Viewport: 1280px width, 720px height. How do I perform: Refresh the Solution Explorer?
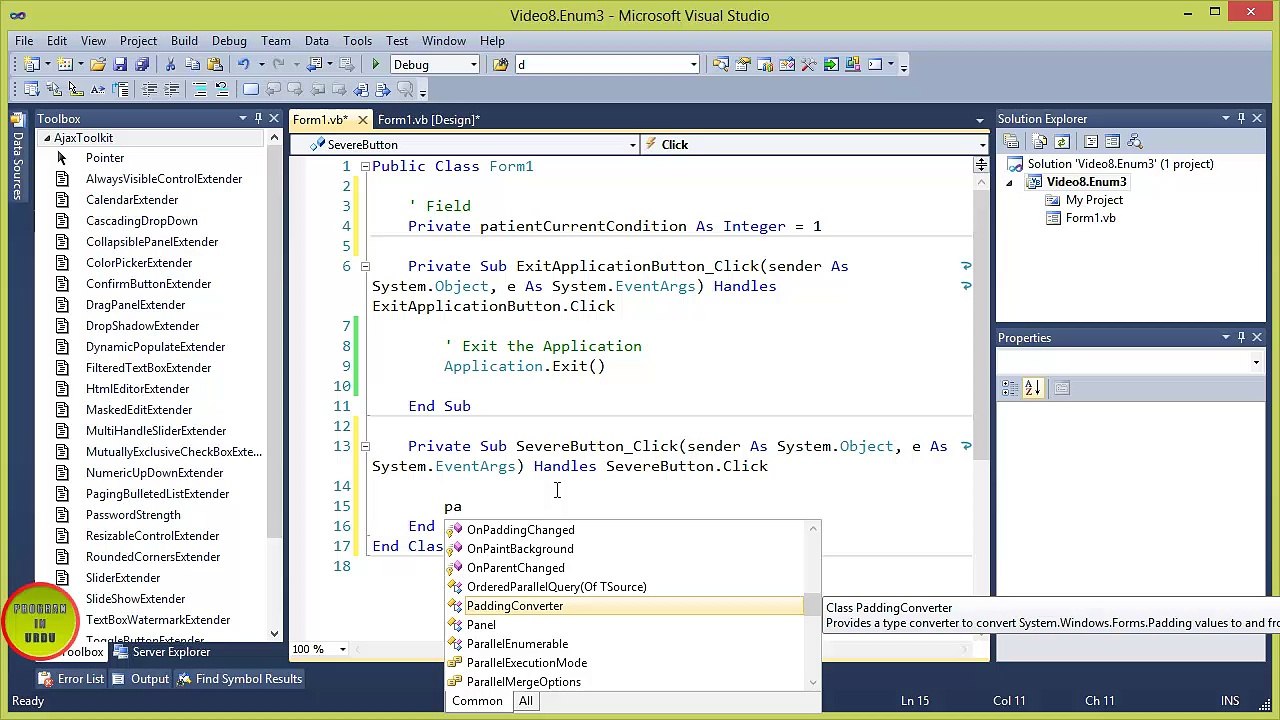pyautogui.click(x=1062, y=142)
